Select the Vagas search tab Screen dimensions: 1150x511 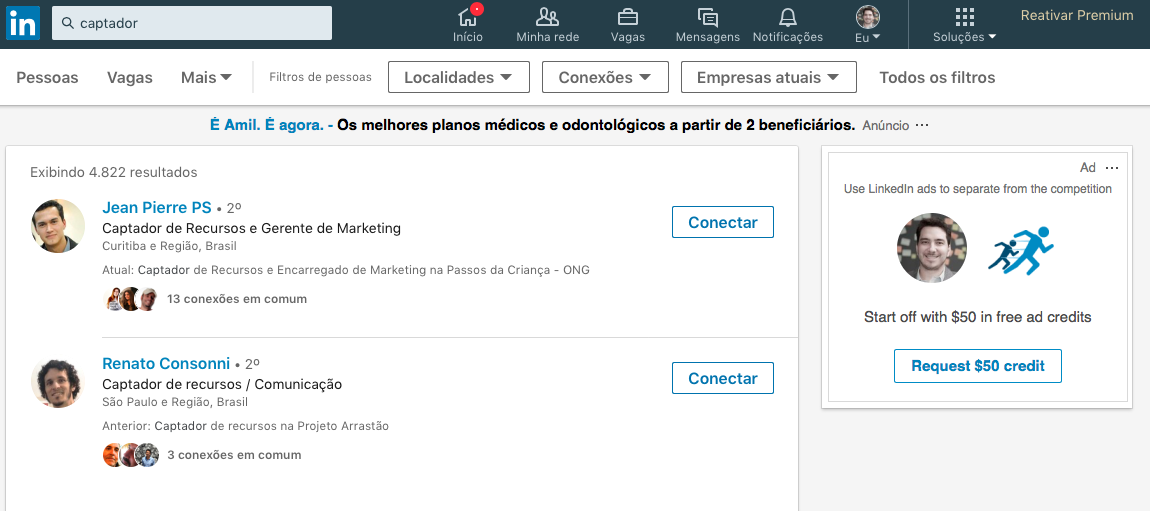[130, 77]
